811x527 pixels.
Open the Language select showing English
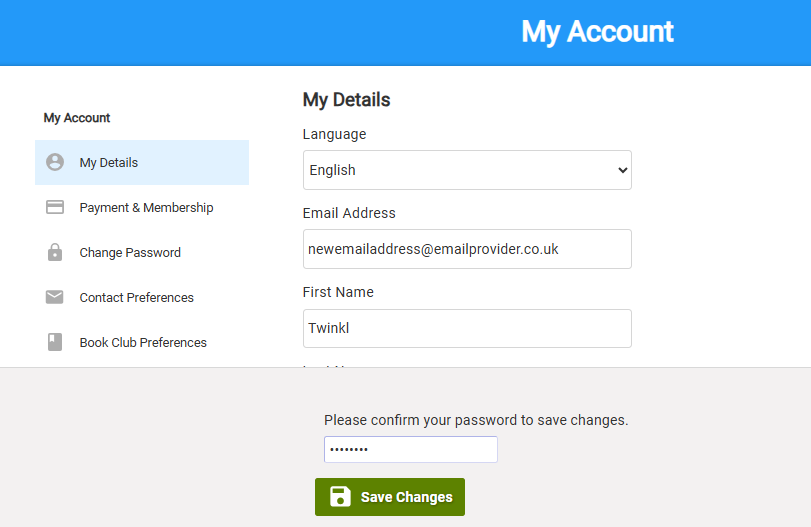(467, 170)
